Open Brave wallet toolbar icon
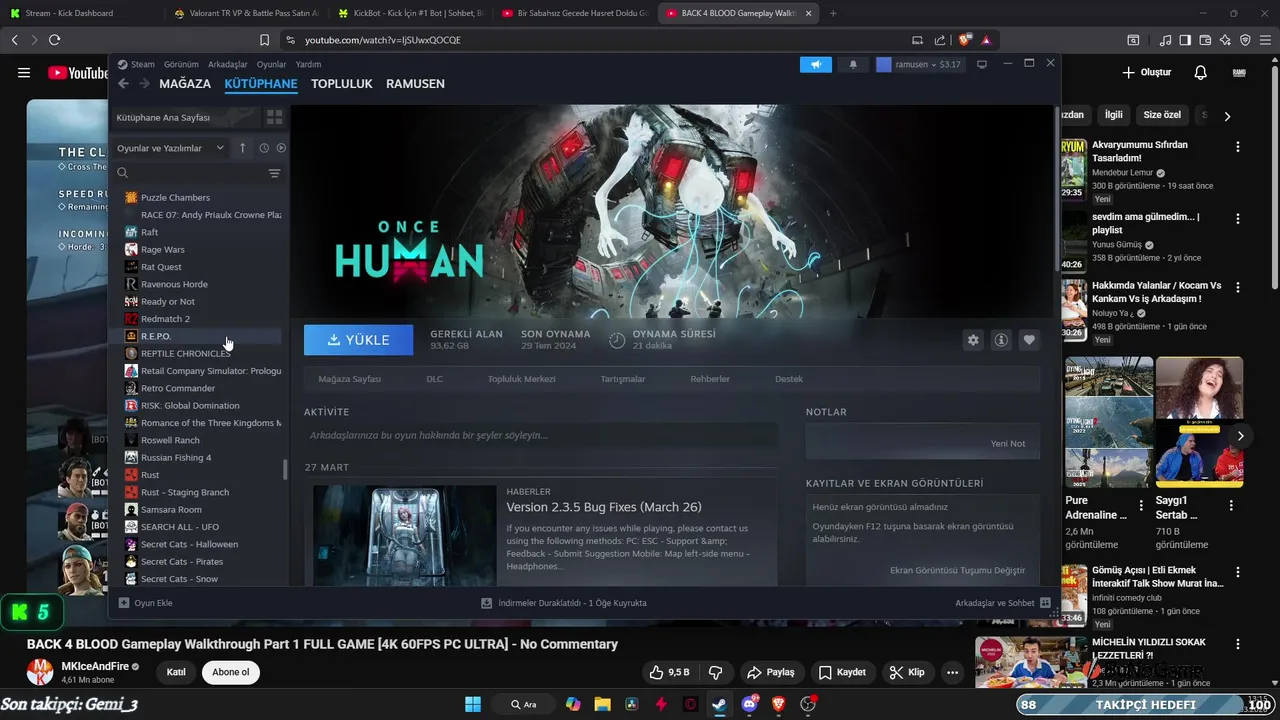 coord(1205,40)
